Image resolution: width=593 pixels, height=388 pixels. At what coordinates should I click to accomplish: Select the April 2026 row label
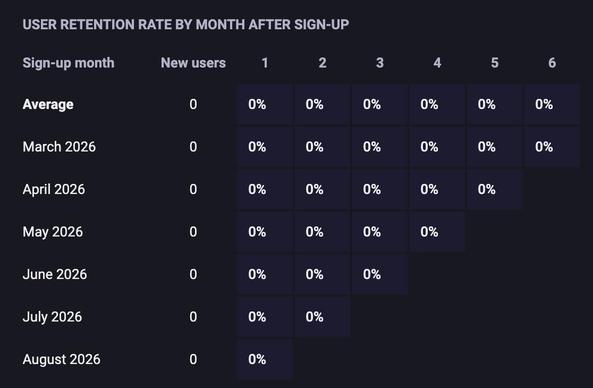(54, 189)
